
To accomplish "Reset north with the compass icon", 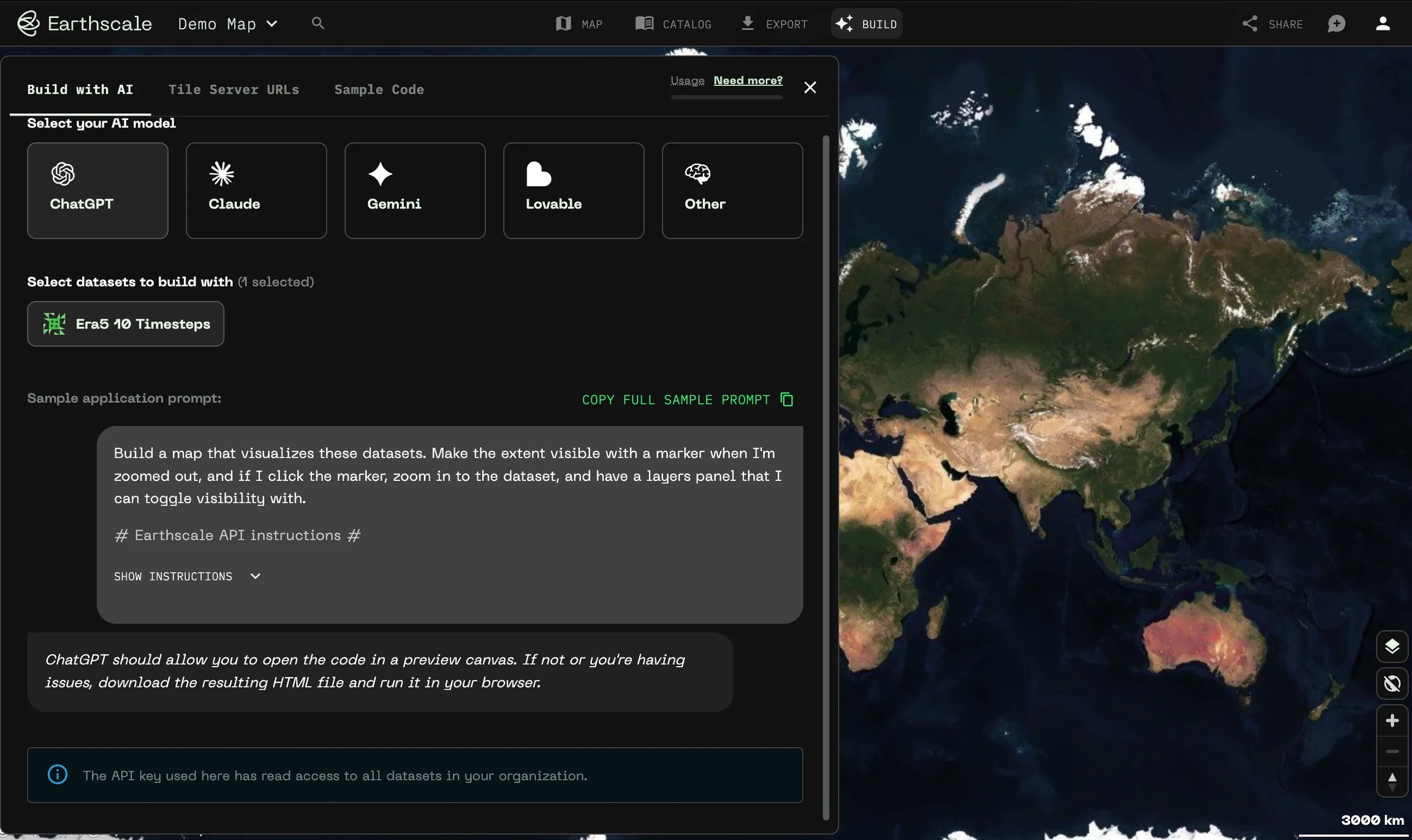I will 1392,781.
